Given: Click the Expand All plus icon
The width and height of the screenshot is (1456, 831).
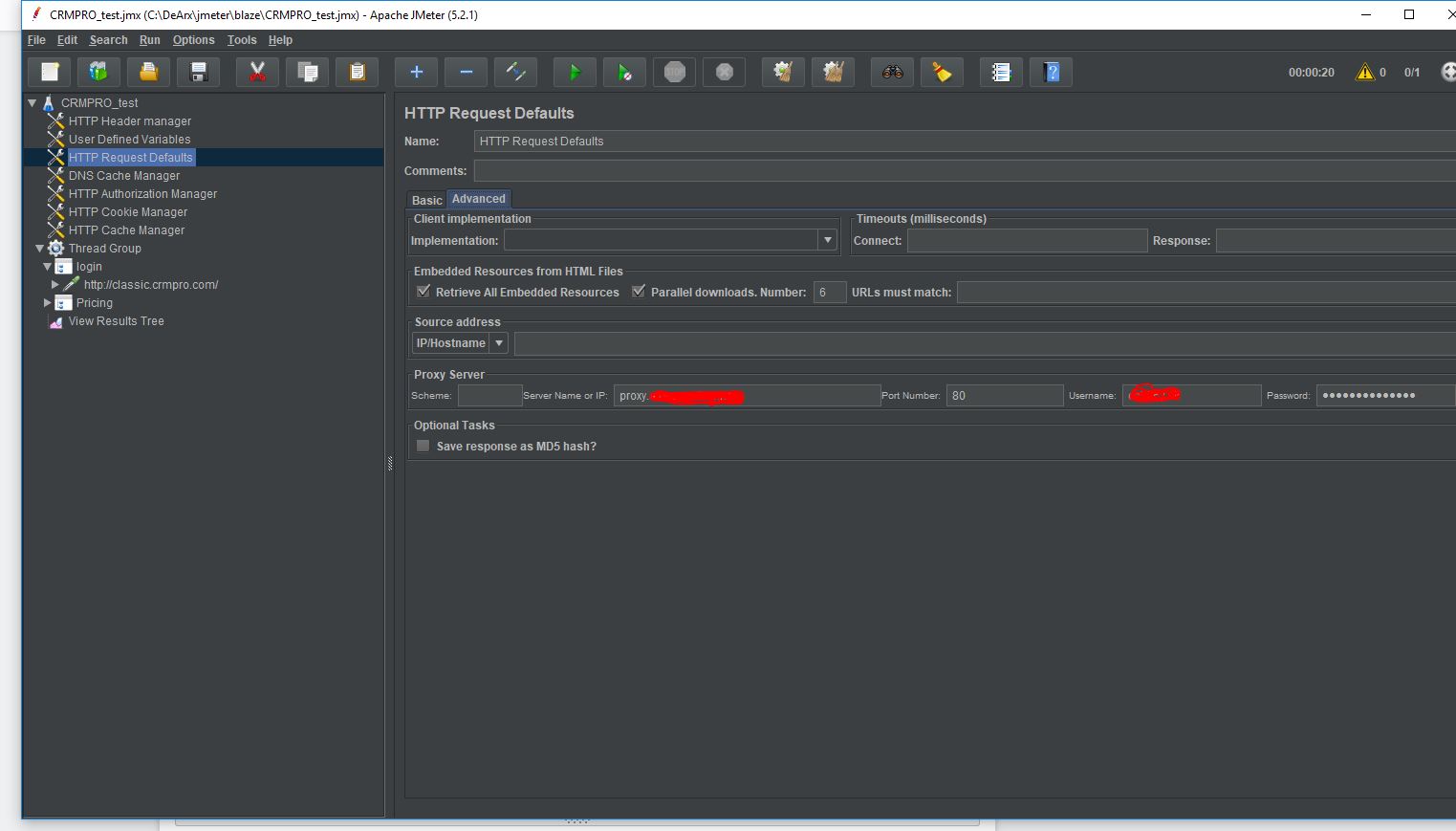Looking at the screenshot, I should (416, 72).
